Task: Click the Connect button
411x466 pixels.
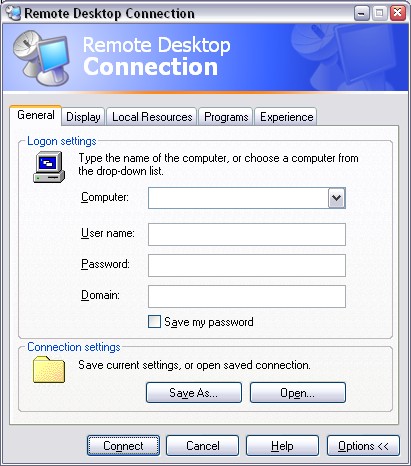Action: pos(123,446)
